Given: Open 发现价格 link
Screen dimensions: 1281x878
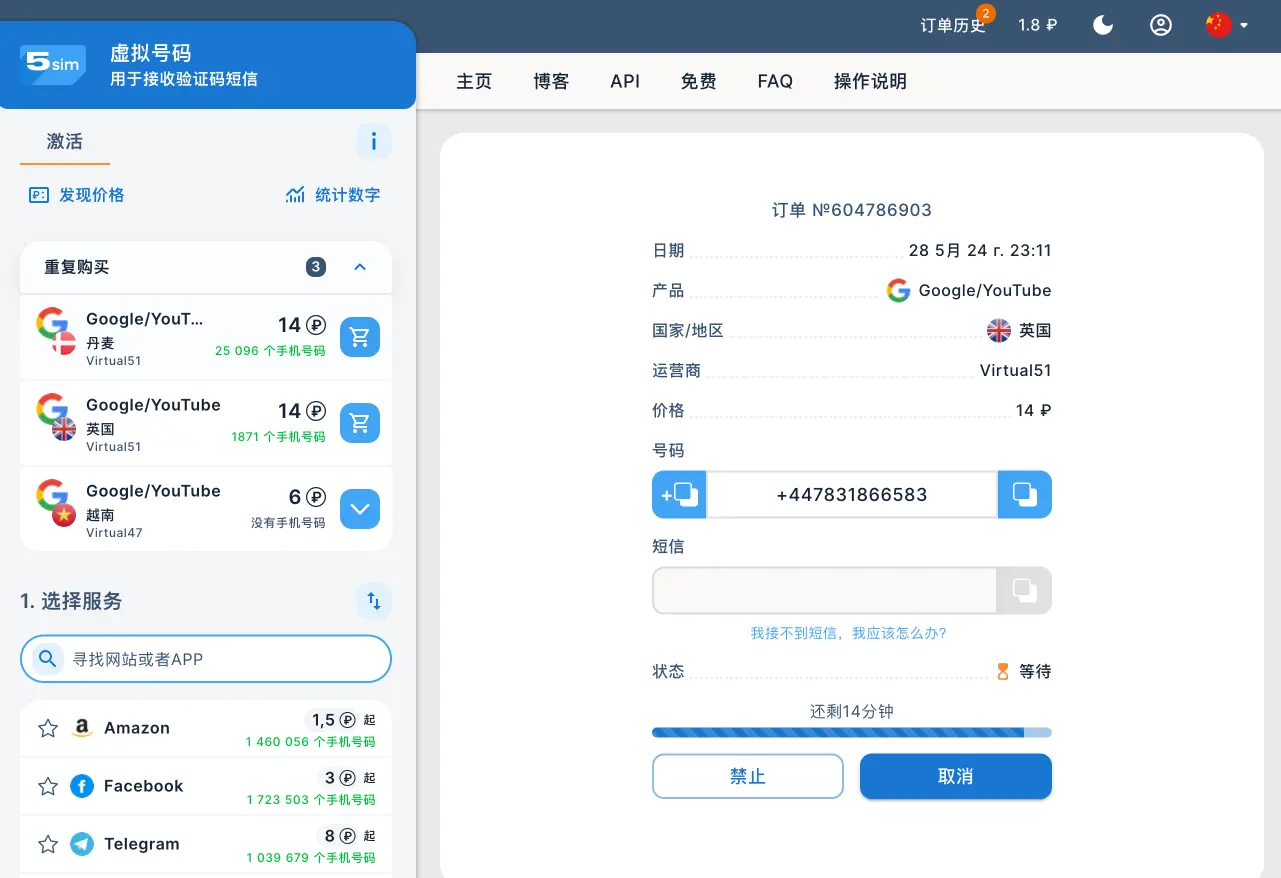Looking at the screenshot, I should click(x=77, y=195).
